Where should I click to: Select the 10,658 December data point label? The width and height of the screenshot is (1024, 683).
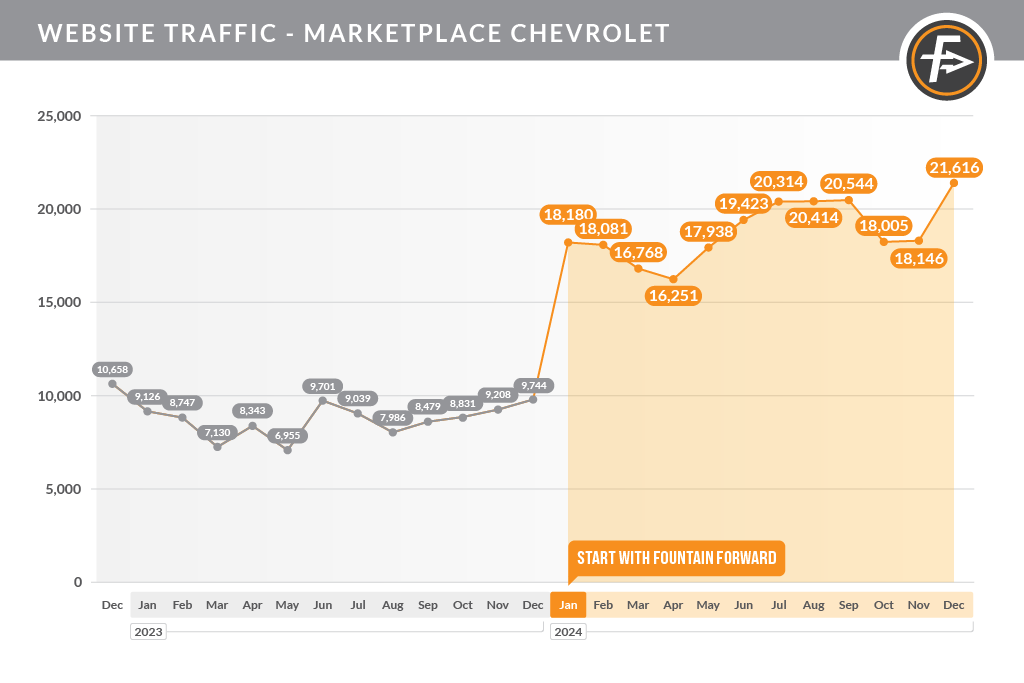[112, 370]
